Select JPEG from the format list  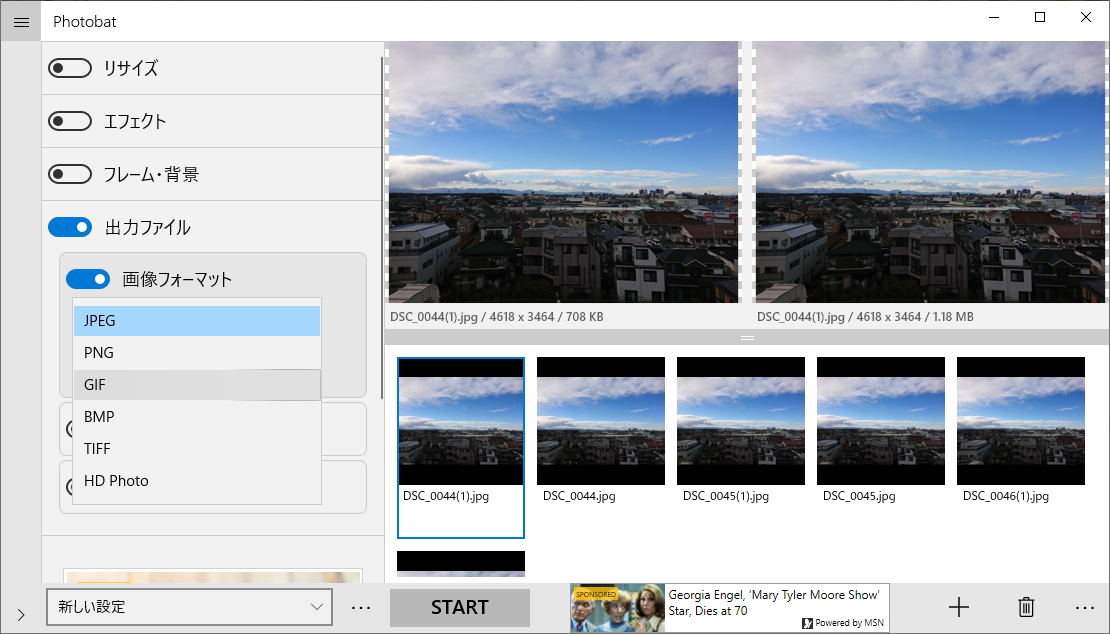click(197, 321)
